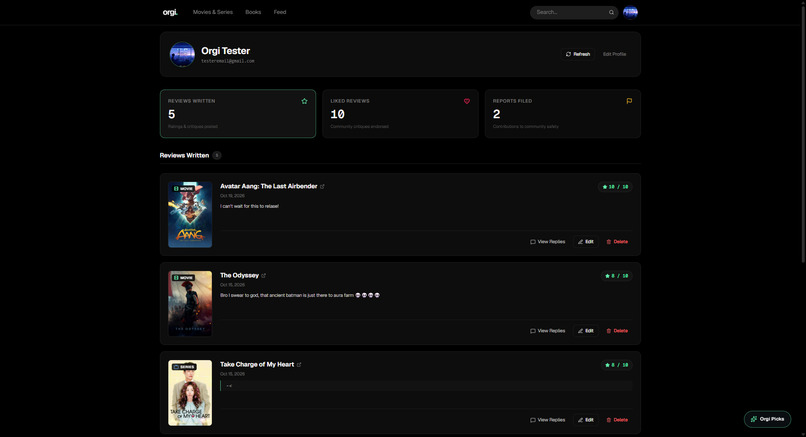View Replies on Avatar Aang review
This screenshot has height=437, width=806.
(x=547, y=242)
